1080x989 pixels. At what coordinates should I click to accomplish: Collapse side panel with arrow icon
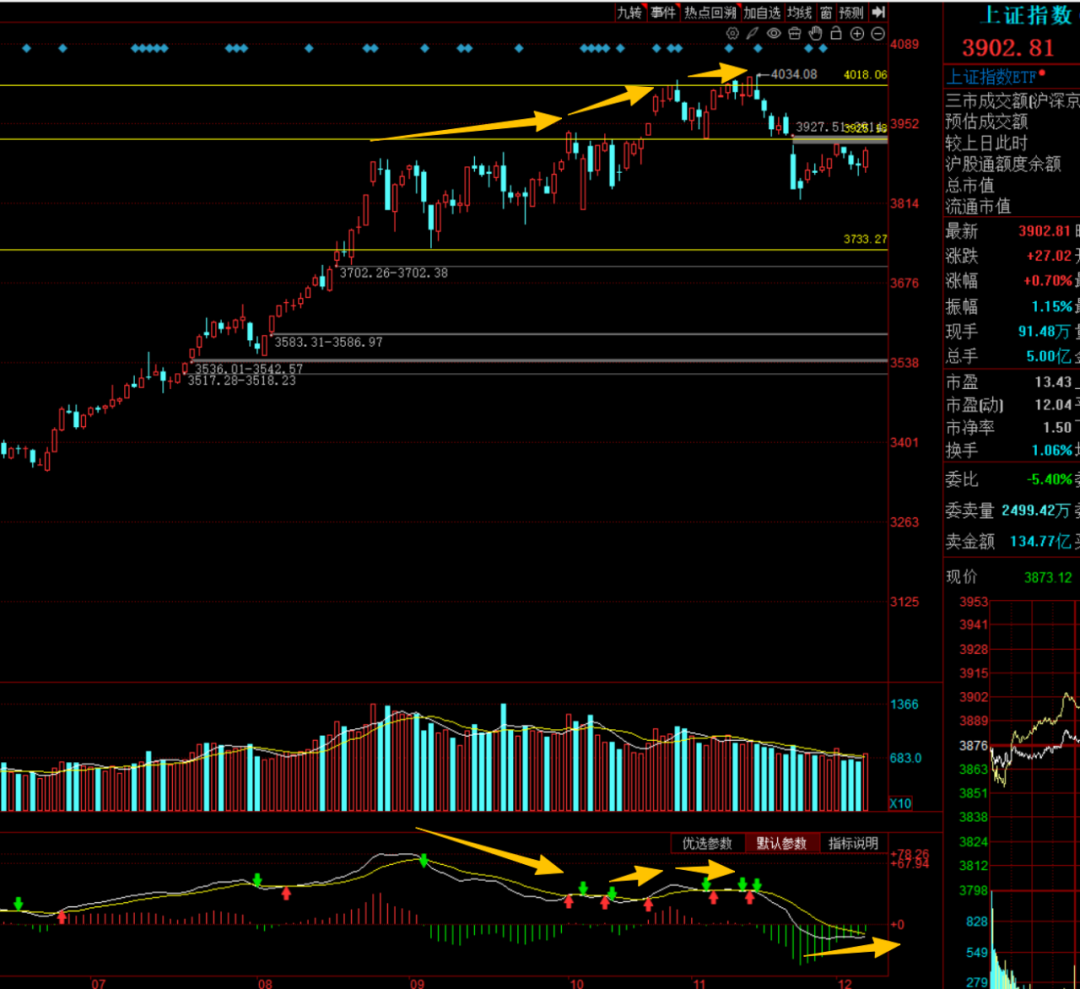tap(878, 12)
